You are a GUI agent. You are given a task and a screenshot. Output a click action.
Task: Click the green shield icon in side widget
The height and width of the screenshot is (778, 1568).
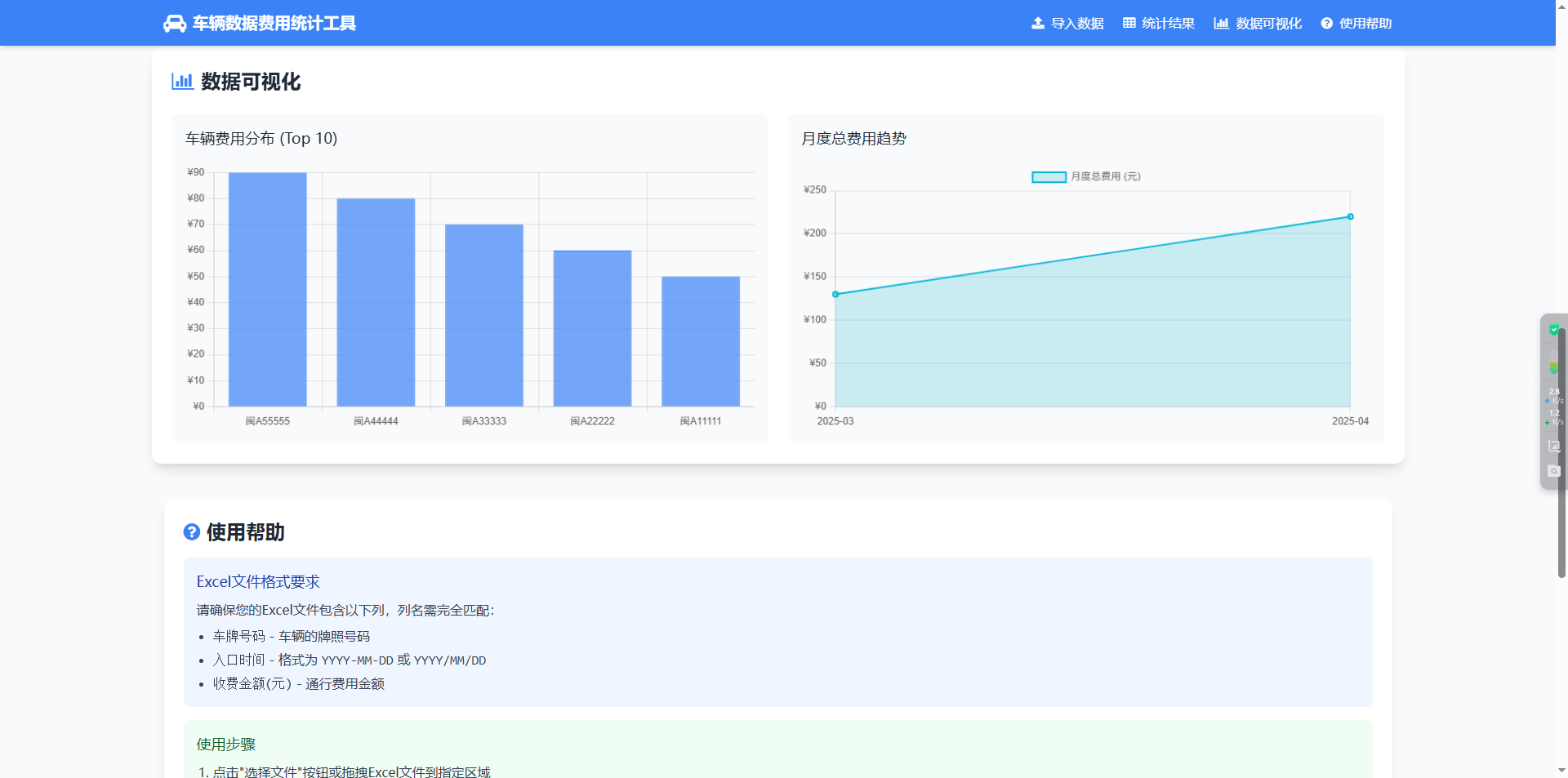(x=1554, y=330)
